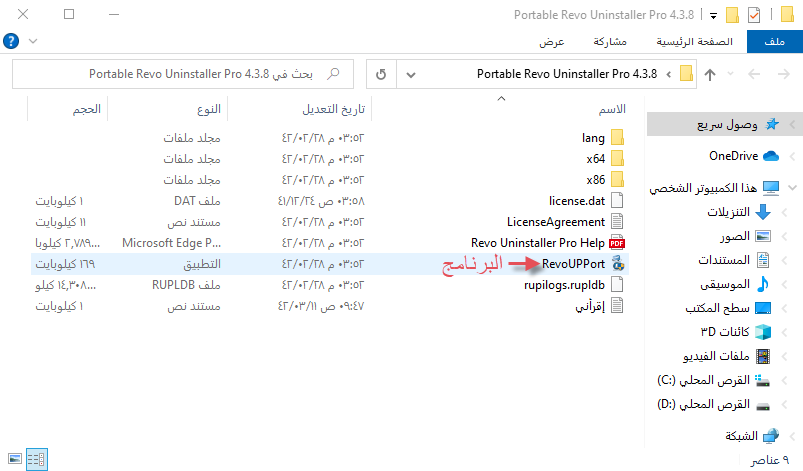Select the x86 folder icon
The height and width of the screenshot is (471, 803).
coord(618,180)
